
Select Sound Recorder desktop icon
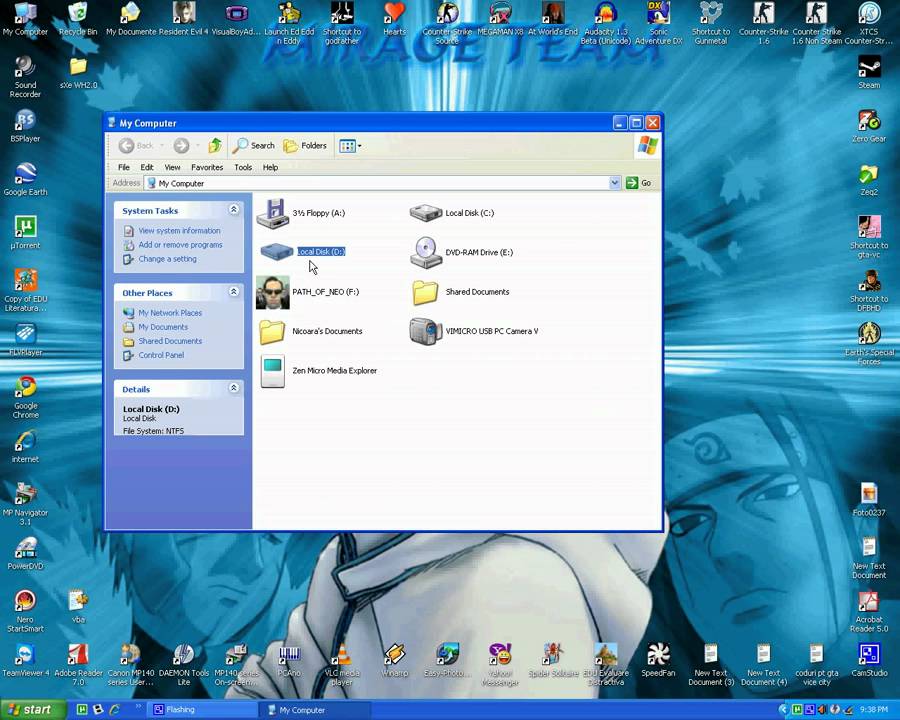click(x=25, y=76)
